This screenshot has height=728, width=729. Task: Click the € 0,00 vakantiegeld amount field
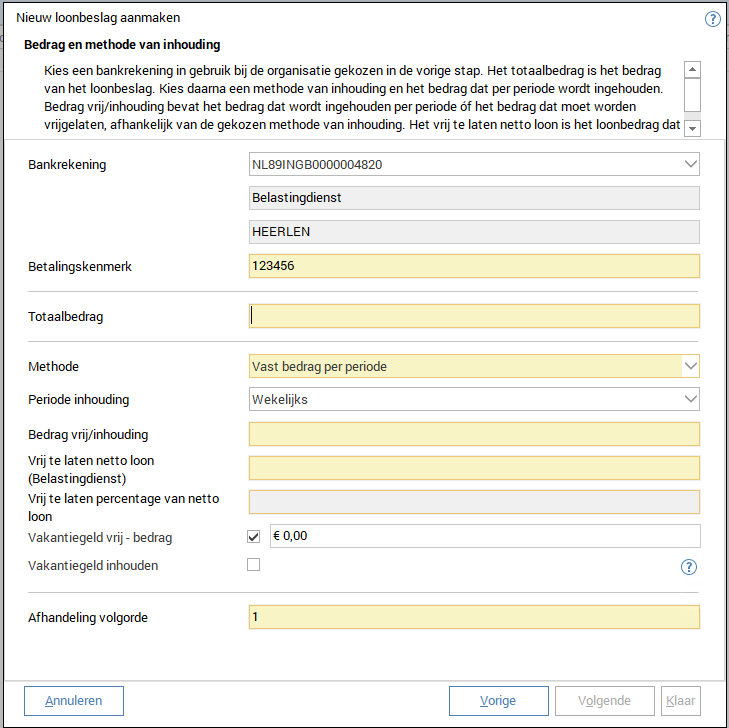click(x=485, y=536)
